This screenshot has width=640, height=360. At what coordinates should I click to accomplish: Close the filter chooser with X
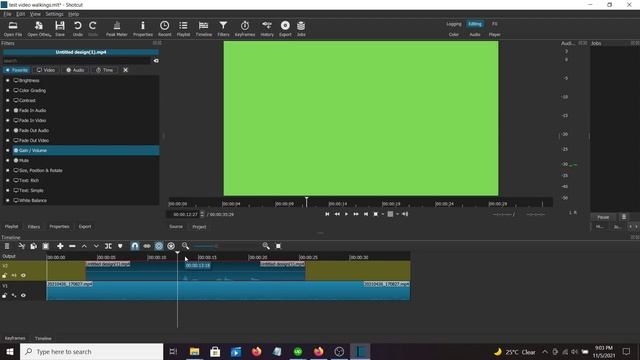click(x=126, y=70)
